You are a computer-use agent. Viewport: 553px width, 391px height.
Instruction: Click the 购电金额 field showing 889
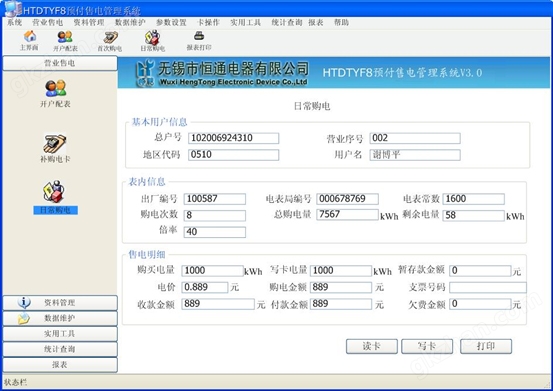(341, 287)
